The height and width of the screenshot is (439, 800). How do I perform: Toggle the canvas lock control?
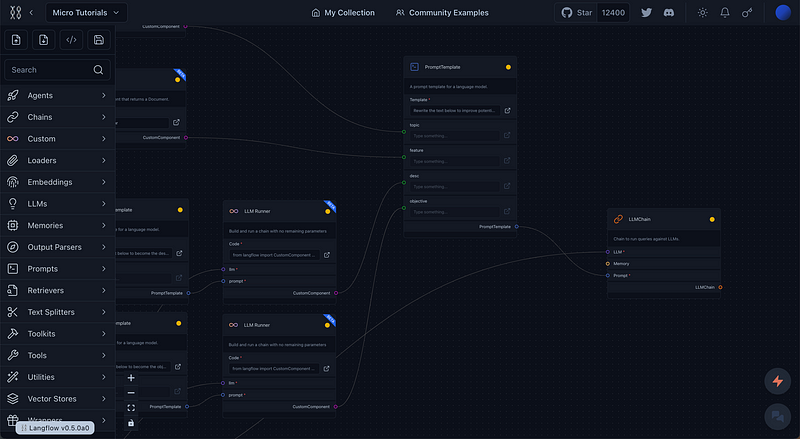pyautogui.click(x=131, y=423)
